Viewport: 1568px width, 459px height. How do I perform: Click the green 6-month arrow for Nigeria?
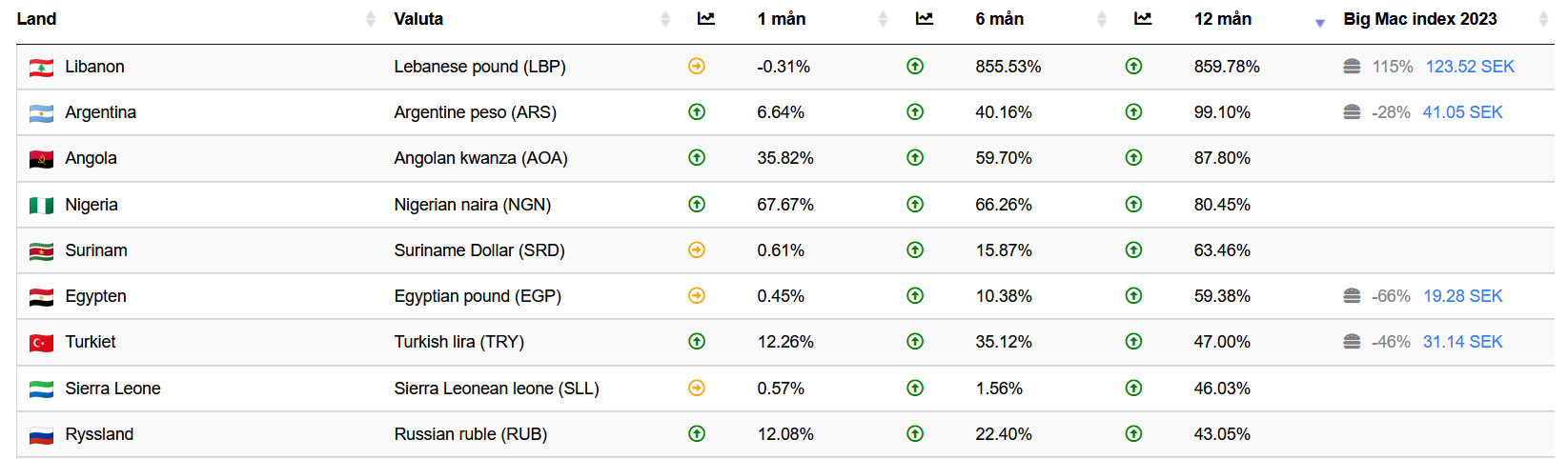(915, 204)
